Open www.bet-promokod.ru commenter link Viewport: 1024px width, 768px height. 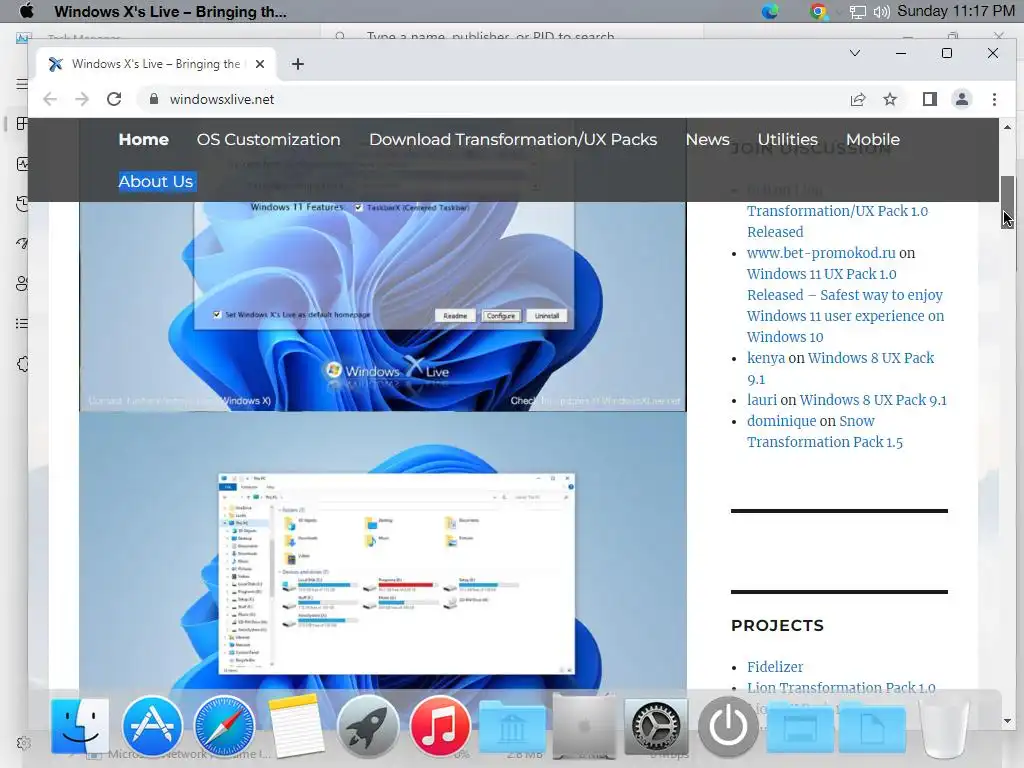tap(821, 253)
